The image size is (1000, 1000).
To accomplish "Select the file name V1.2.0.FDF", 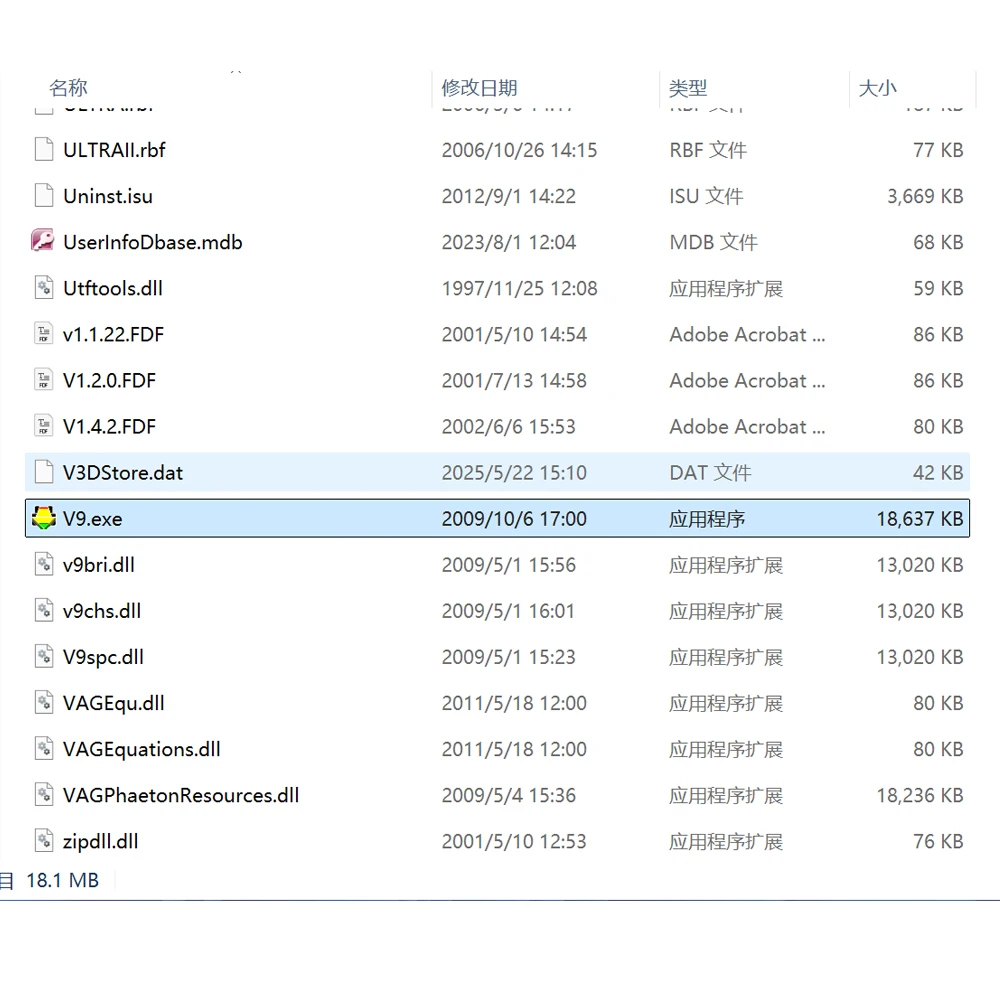I will (109, 380).
